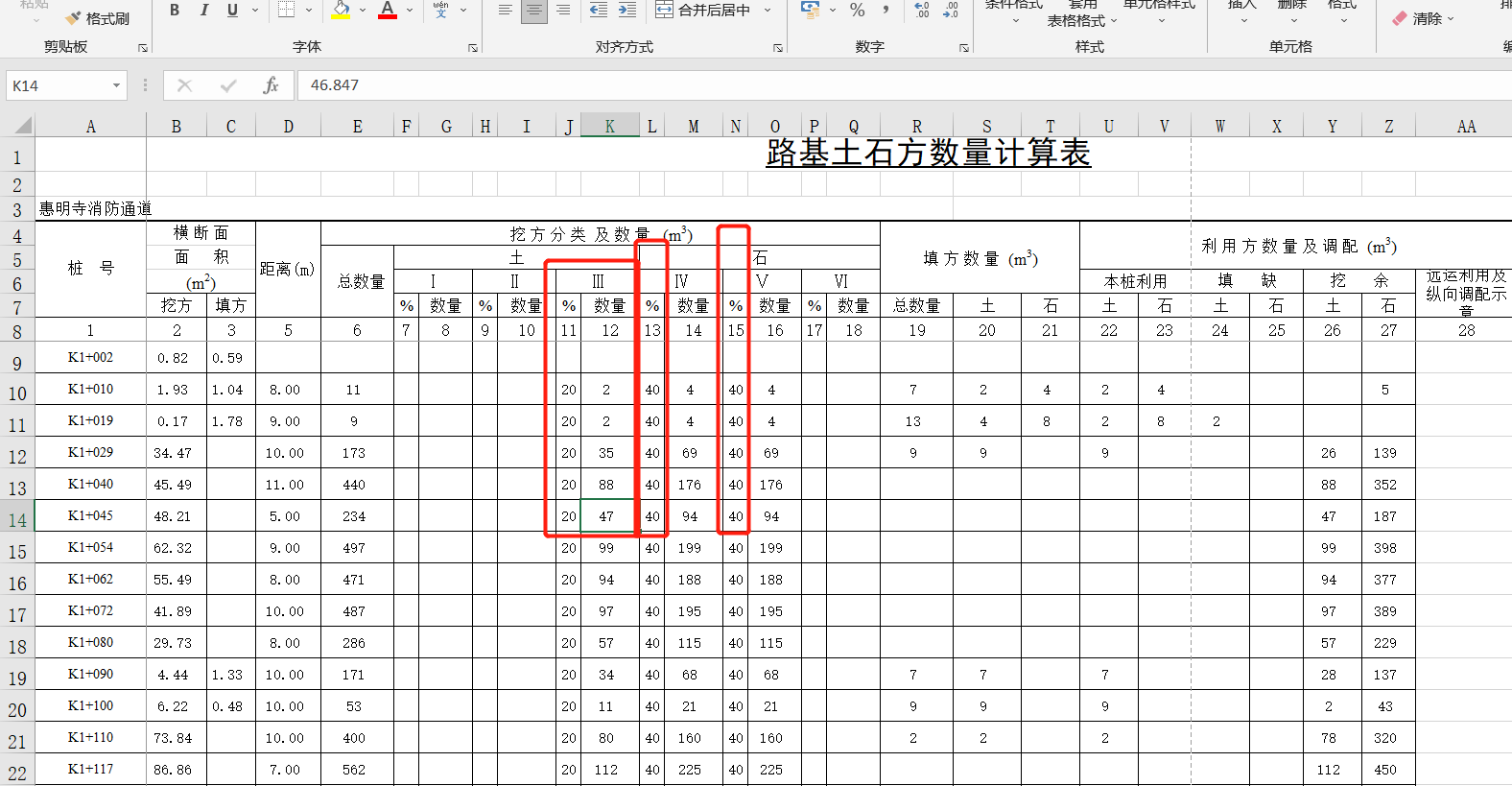Click the eraser Clear (清除) button
Screen dimensions: 1512x786
pos(1418,18)
